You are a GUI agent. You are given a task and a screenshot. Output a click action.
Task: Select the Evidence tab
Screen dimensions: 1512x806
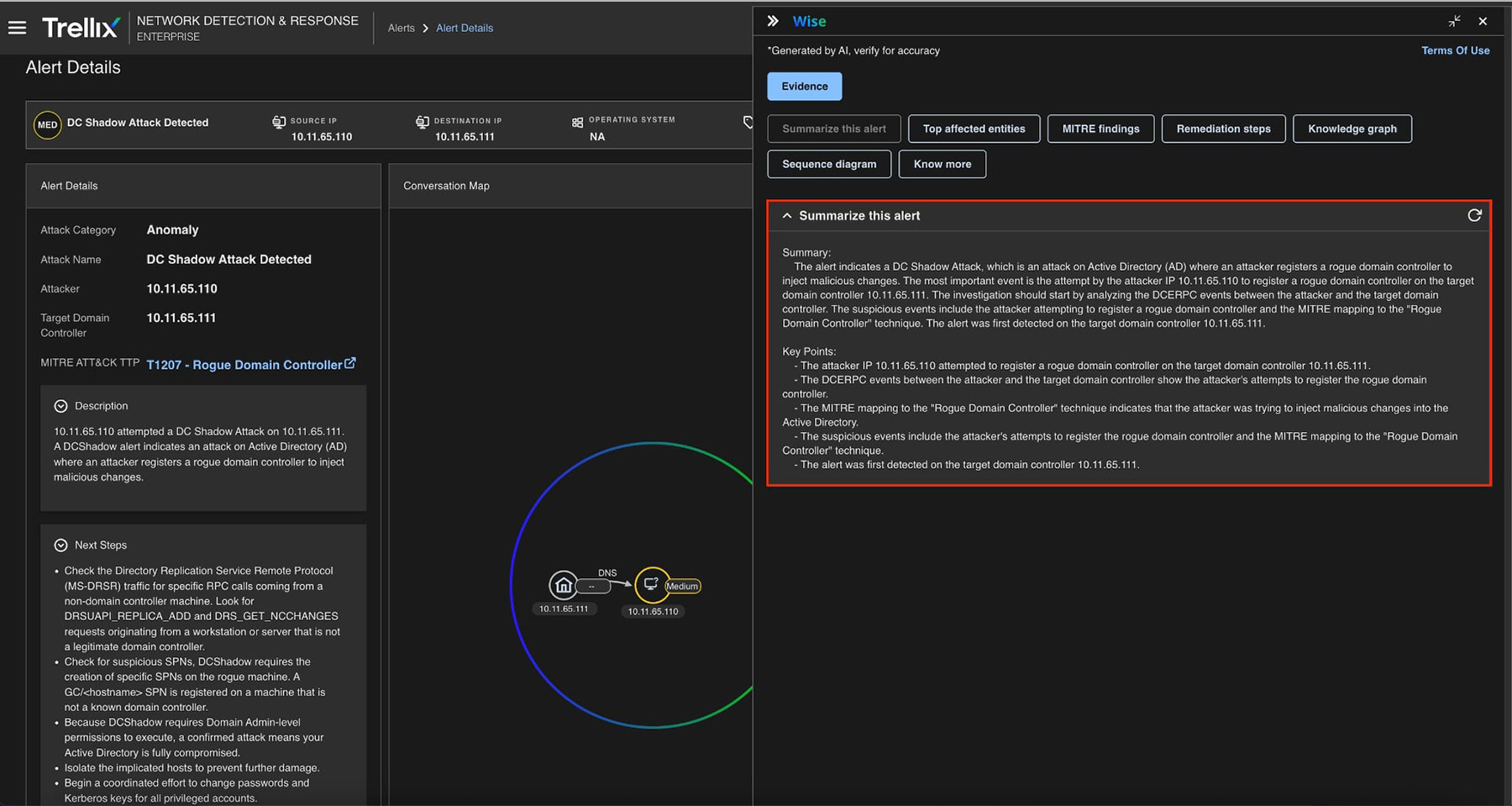click(804, 87)
